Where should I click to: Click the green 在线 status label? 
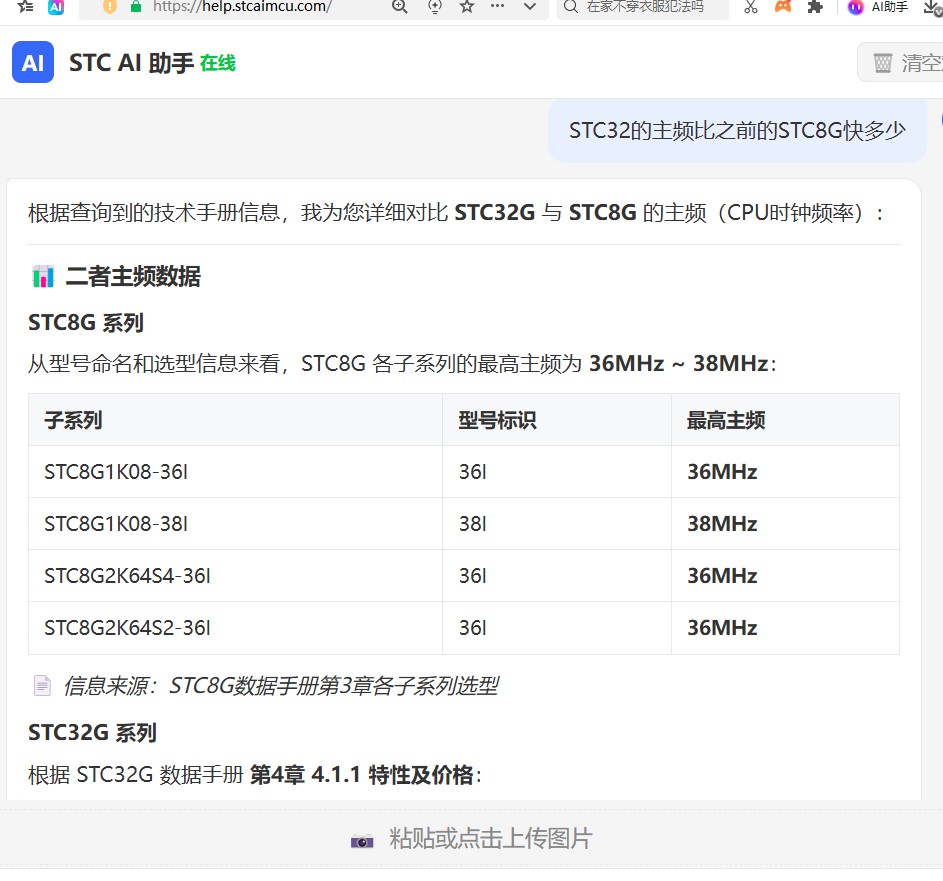pos(218,63)
